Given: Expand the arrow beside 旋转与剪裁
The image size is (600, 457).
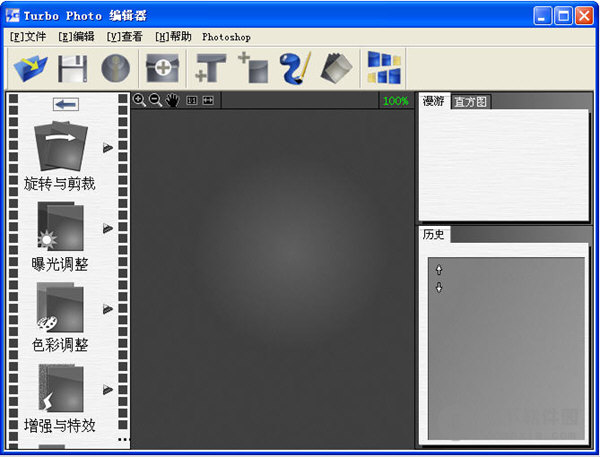Looking at the screenshot, I should tap(108, 148).
